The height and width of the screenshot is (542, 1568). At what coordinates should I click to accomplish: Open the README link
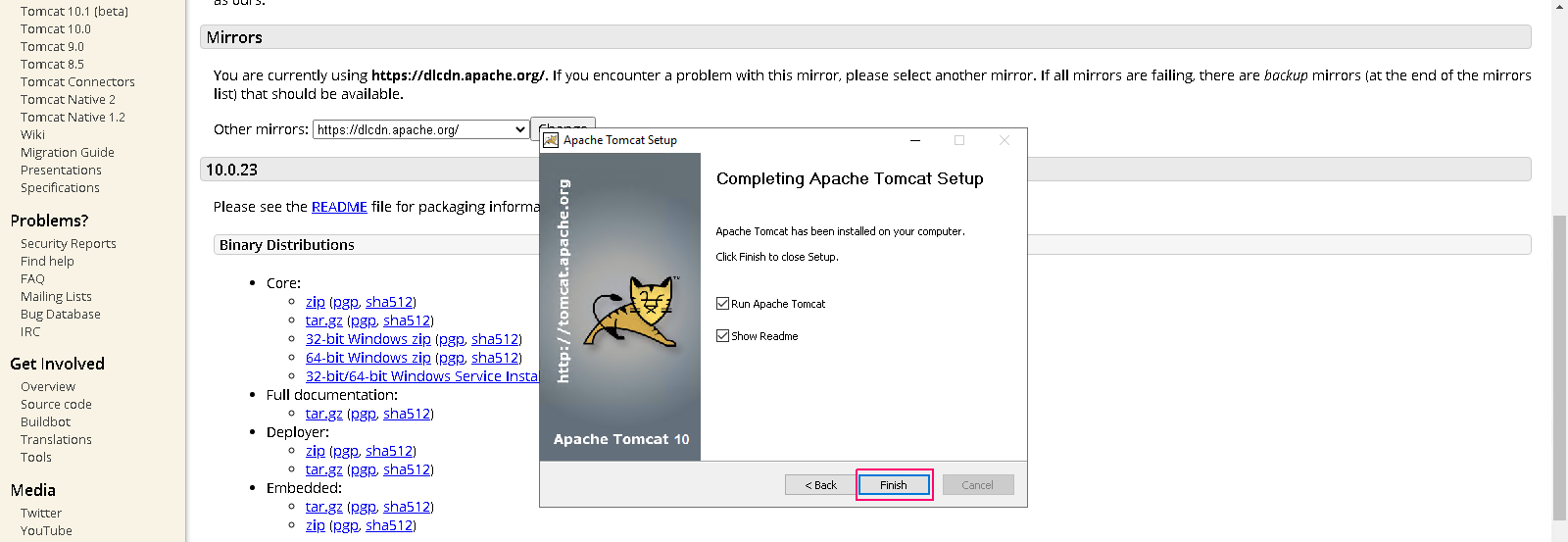click(x=339, y=207)
